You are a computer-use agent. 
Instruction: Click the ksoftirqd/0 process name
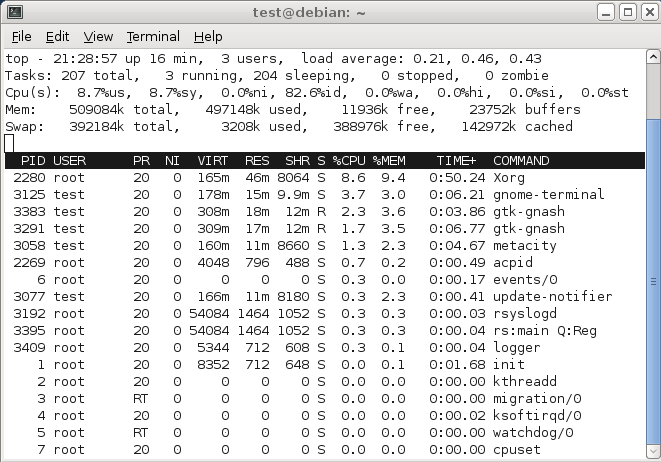(537, 416)
